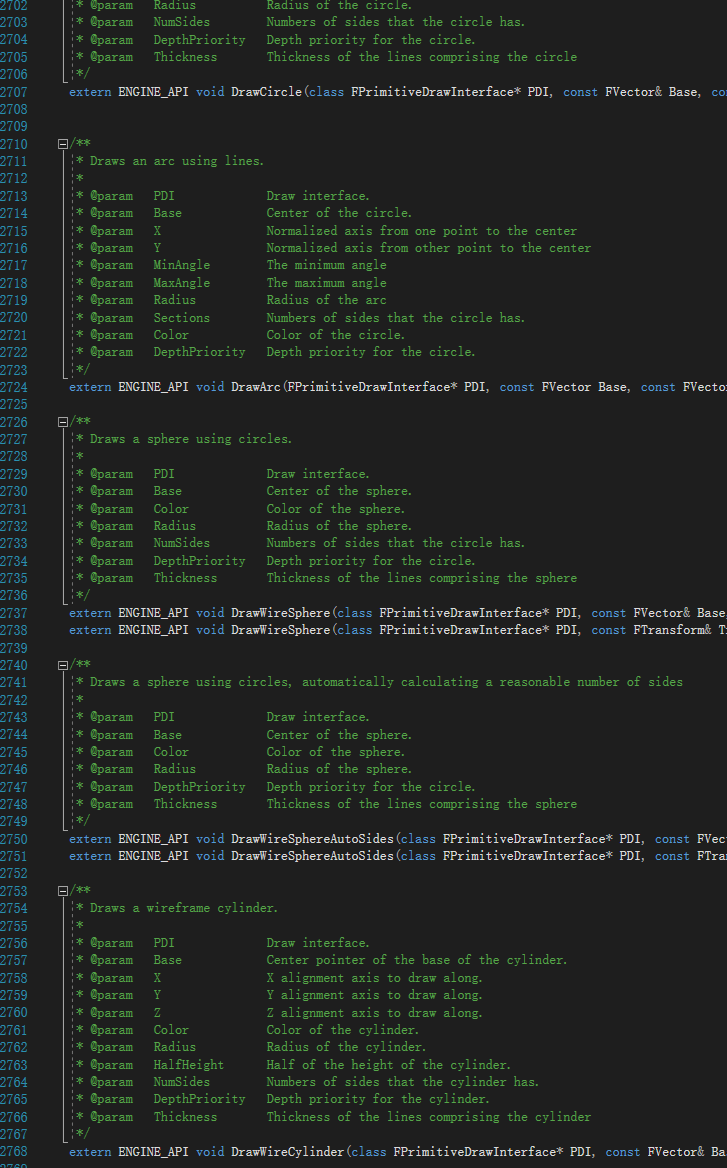Click line number 2767
The height and width of the screenshot is (1168, 727).
[13, 1134]
